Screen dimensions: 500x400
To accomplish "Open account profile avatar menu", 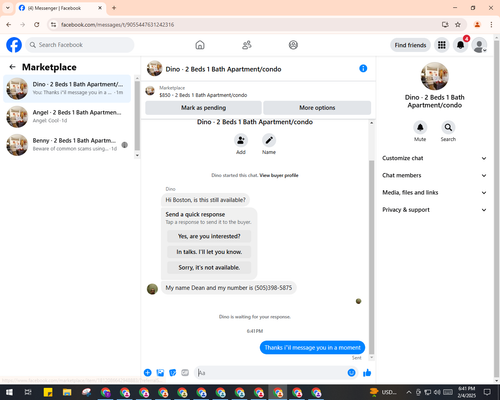I will point(479,45).
